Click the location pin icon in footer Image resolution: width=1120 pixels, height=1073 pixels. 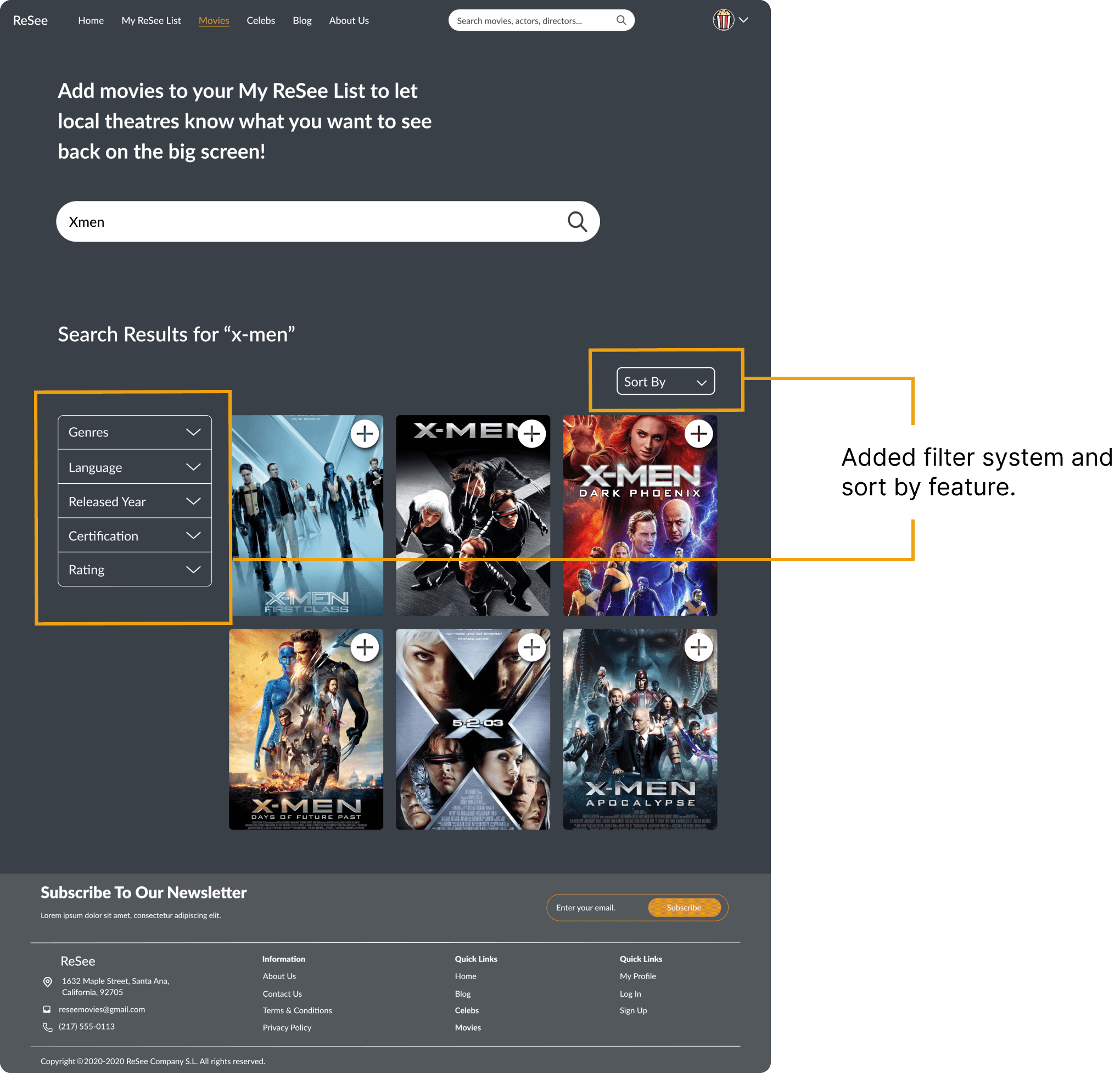click(47, 982)
